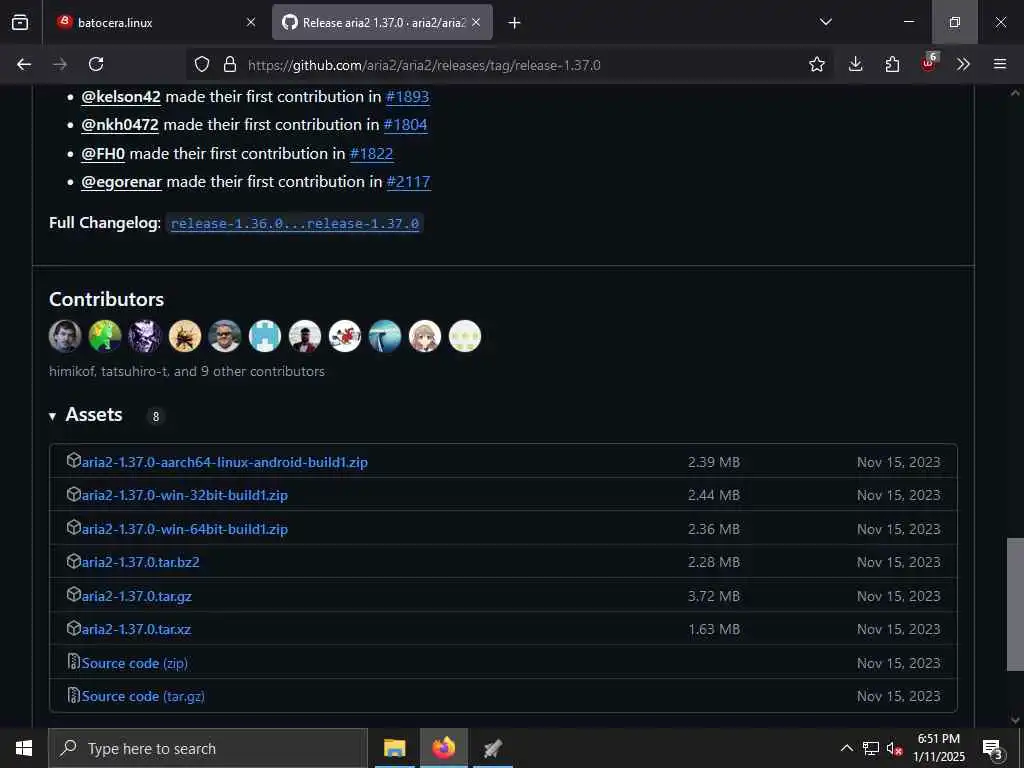Screen dimensions: 1024x768
Task: Download aria2-1.37.0.tar.gz
Action: tap(136, 596)
